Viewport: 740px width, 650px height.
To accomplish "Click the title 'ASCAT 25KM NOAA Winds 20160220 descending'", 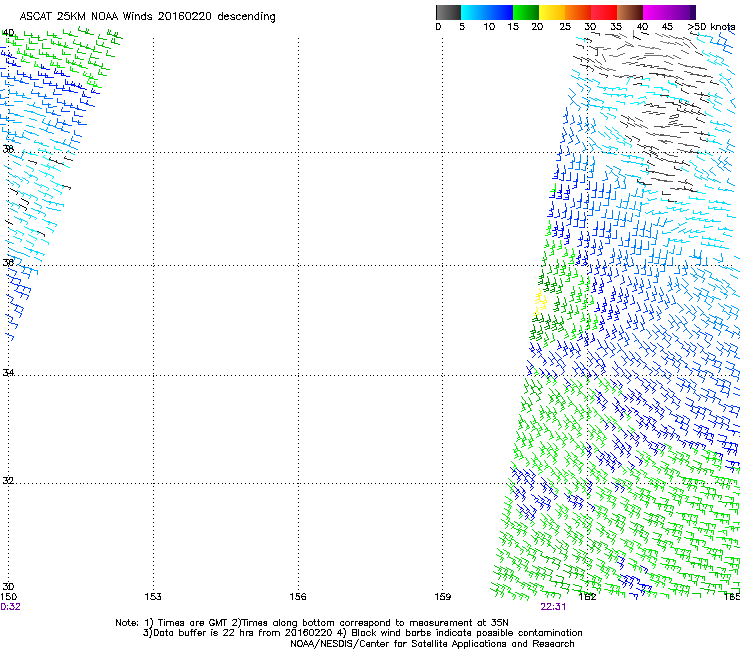I will coord(147,17).
